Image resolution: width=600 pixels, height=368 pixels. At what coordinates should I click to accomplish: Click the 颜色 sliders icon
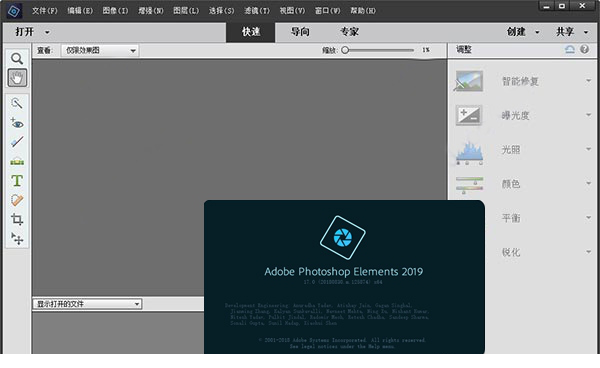pyautogui.click(x=469, y=185)
